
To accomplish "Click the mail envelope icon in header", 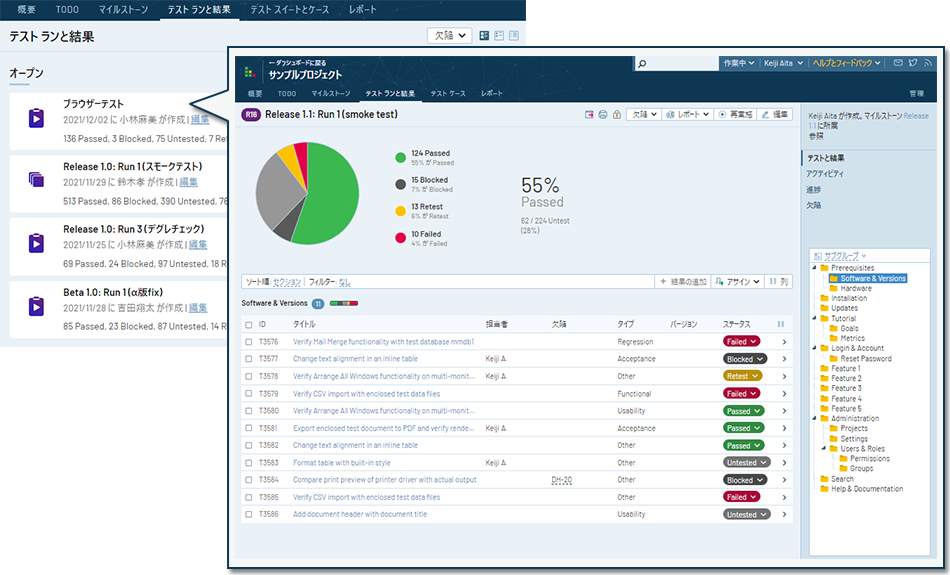I will point(898,62).
